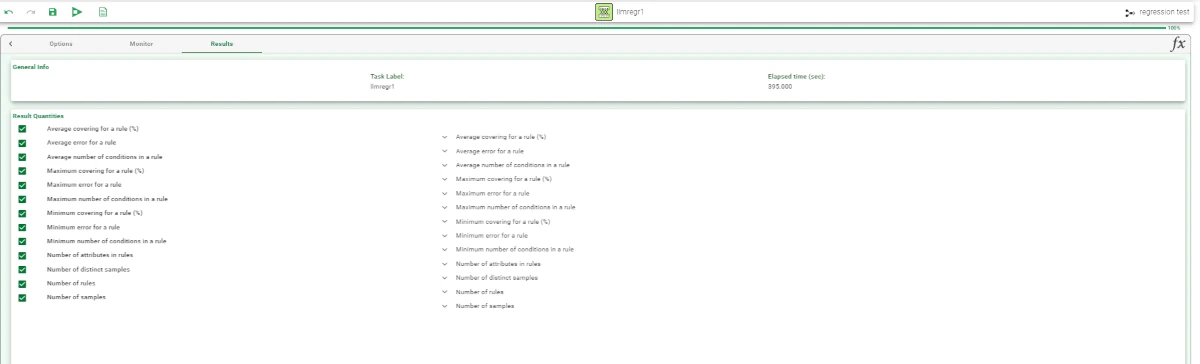Uncheck Minimum number of conditions in a rule

pos(22,241)
